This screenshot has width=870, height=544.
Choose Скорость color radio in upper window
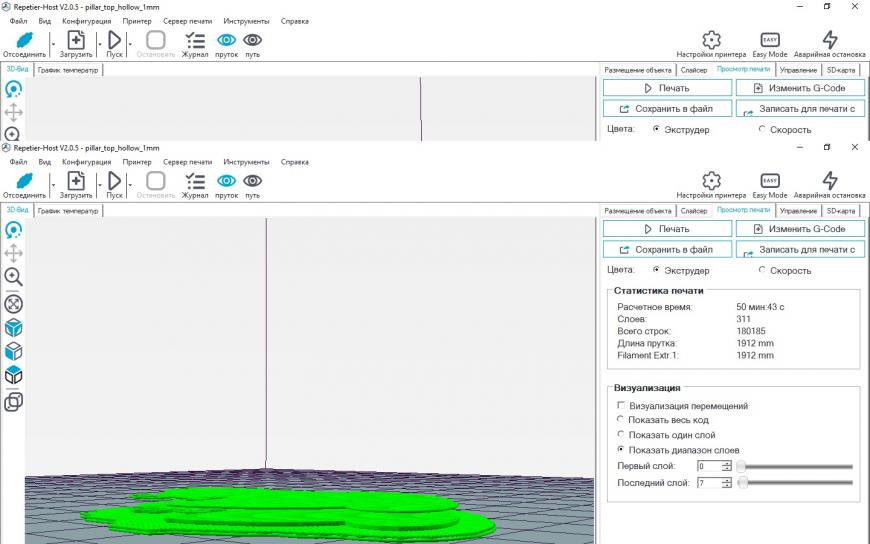pos(762,129)
